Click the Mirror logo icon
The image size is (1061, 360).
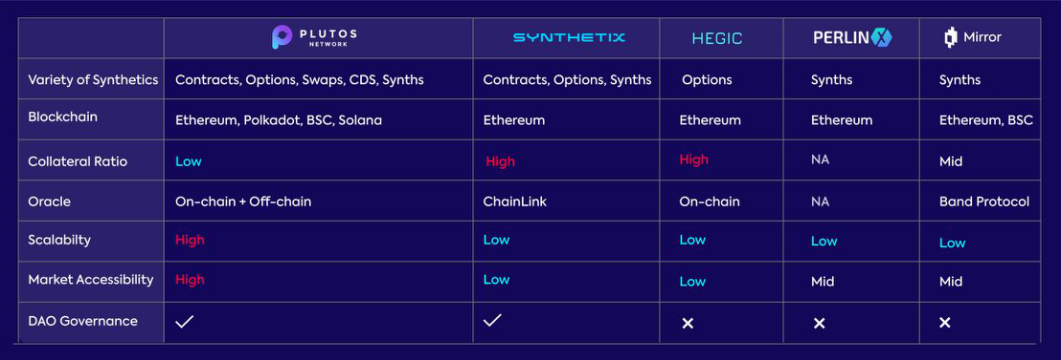[x=951, y=38]
